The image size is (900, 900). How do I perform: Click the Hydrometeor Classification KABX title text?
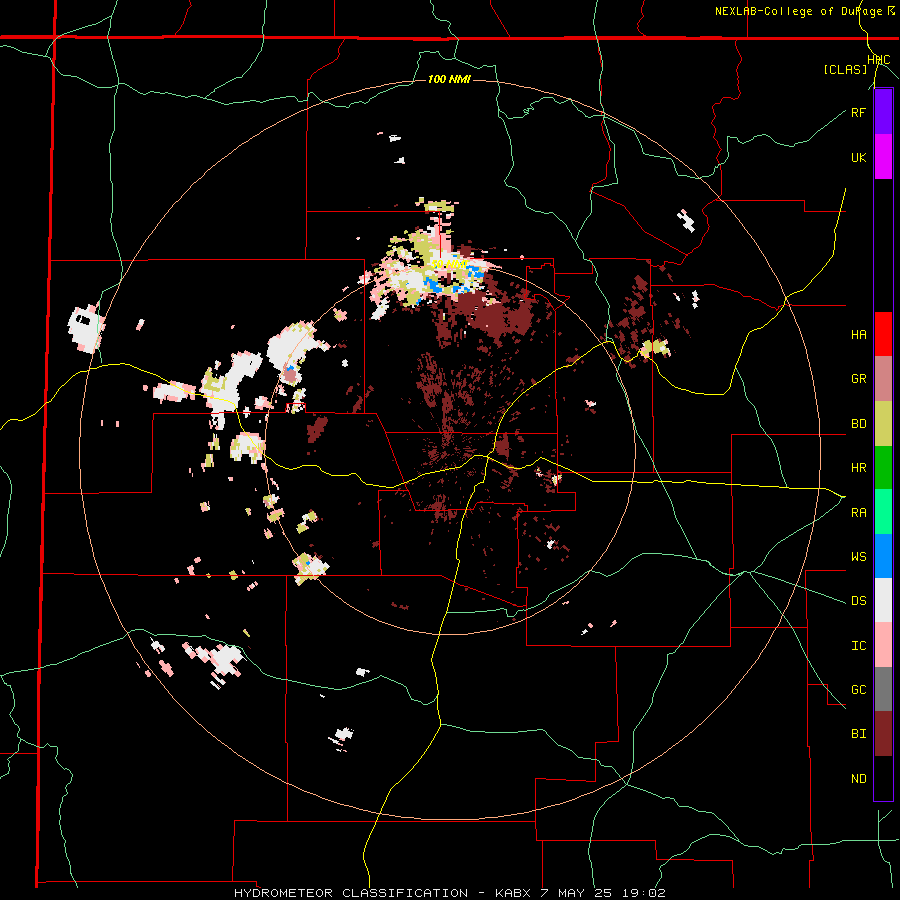449,893
